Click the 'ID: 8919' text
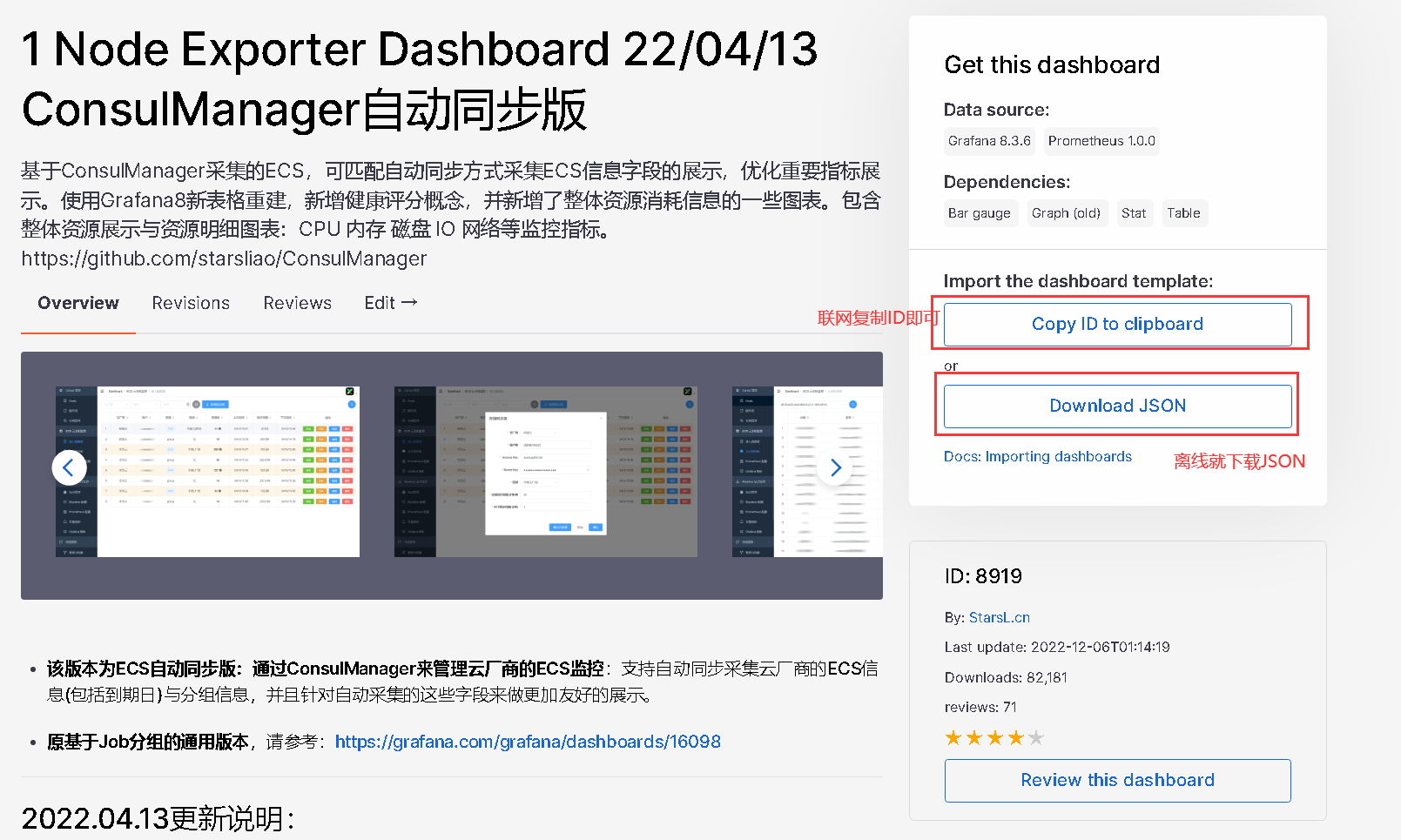This screenshot has width=1401, height=840. pos(983,576)
